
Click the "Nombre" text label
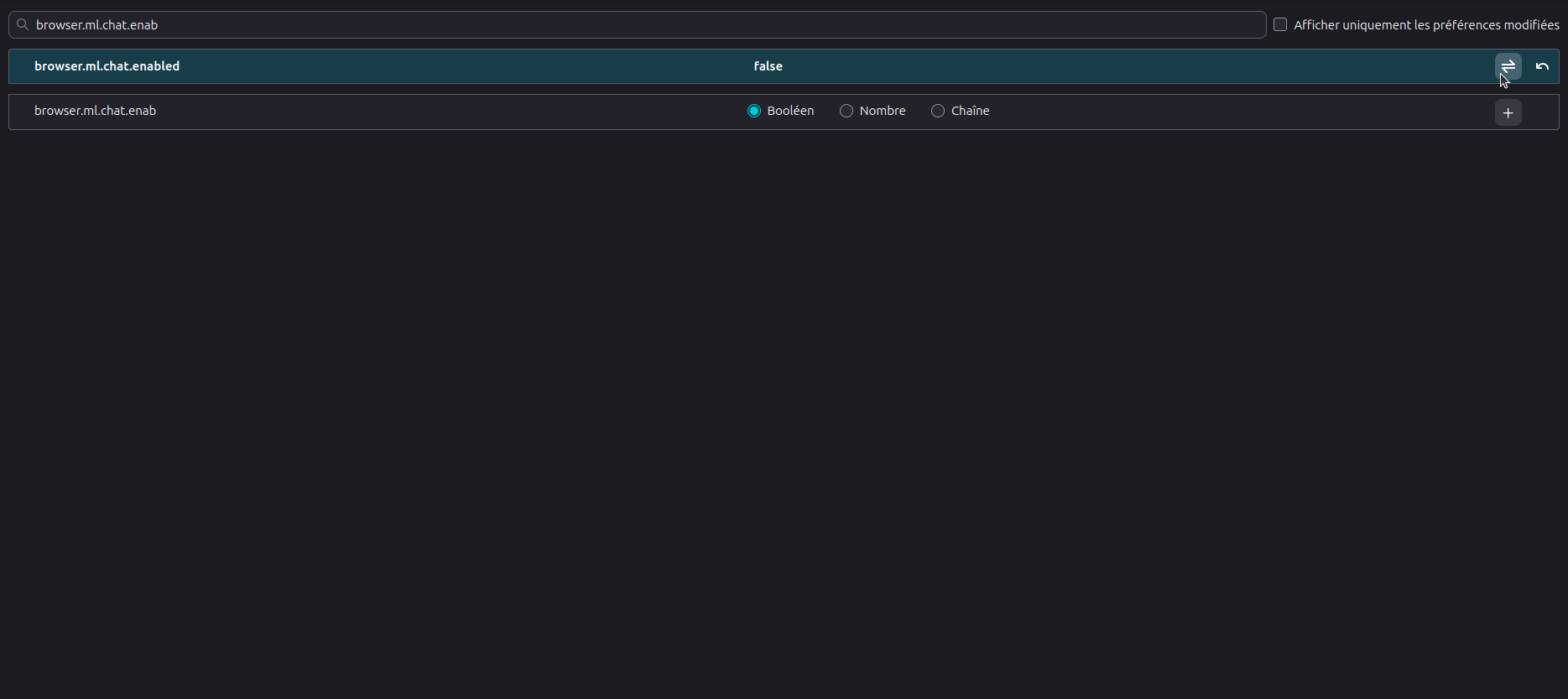pos(883,111)
